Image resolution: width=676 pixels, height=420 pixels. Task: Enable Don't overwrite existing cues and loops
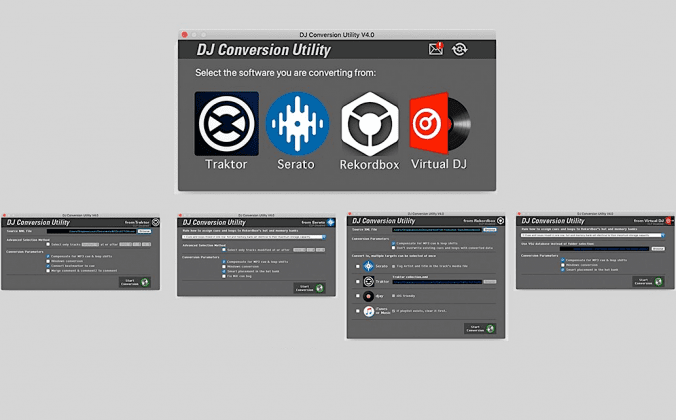(x=394, y=248)
